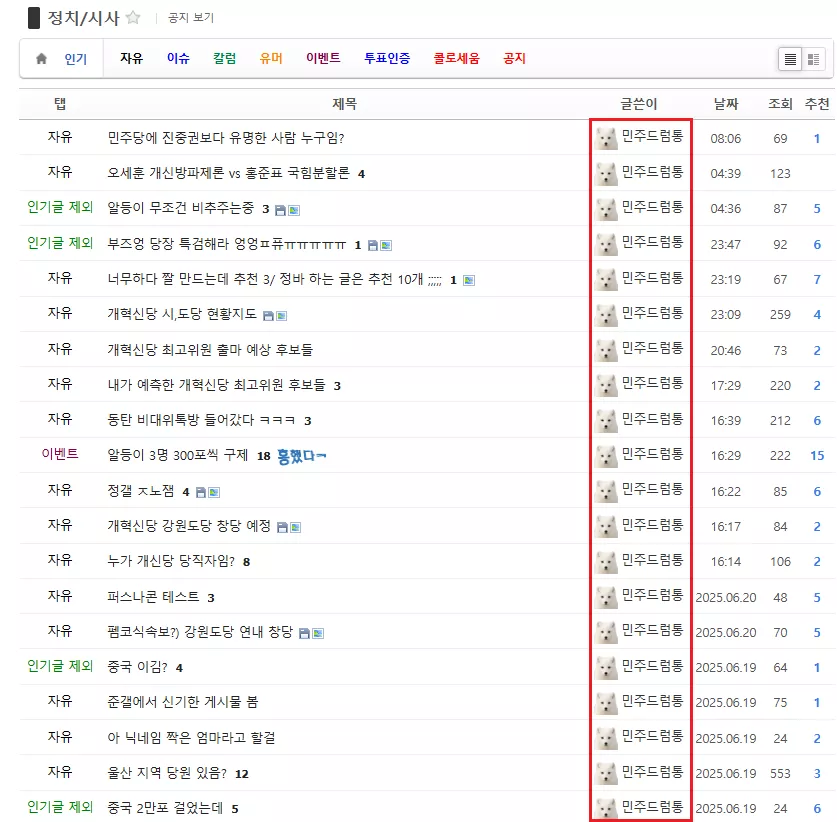
Task: Click the 흥했다 badge on event post
Action: point(302,456)
